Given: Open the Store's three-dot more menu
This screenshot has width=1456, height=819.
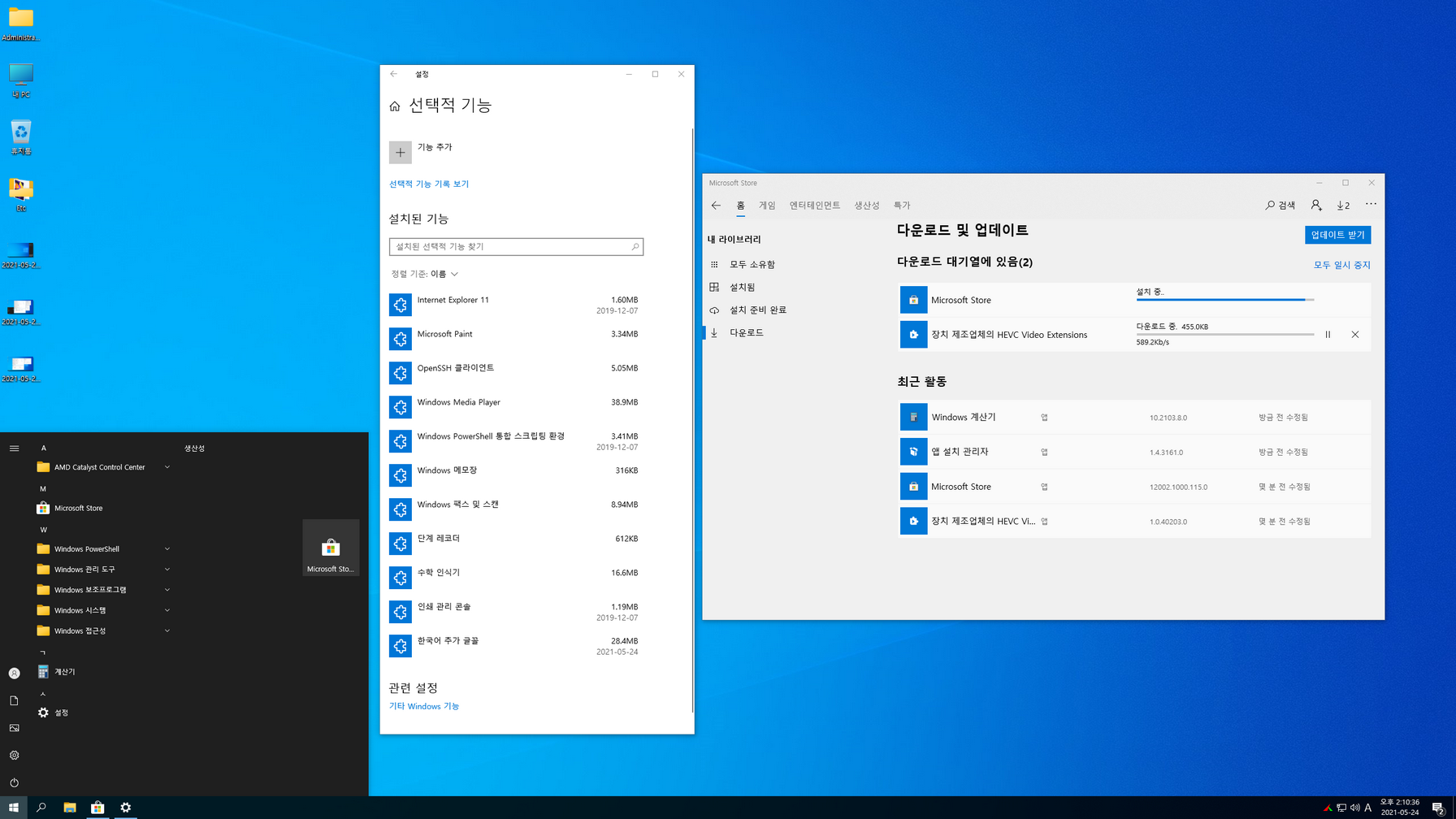Looking at the screenshot, I should pyautogui.click(x=1371, y=205).
